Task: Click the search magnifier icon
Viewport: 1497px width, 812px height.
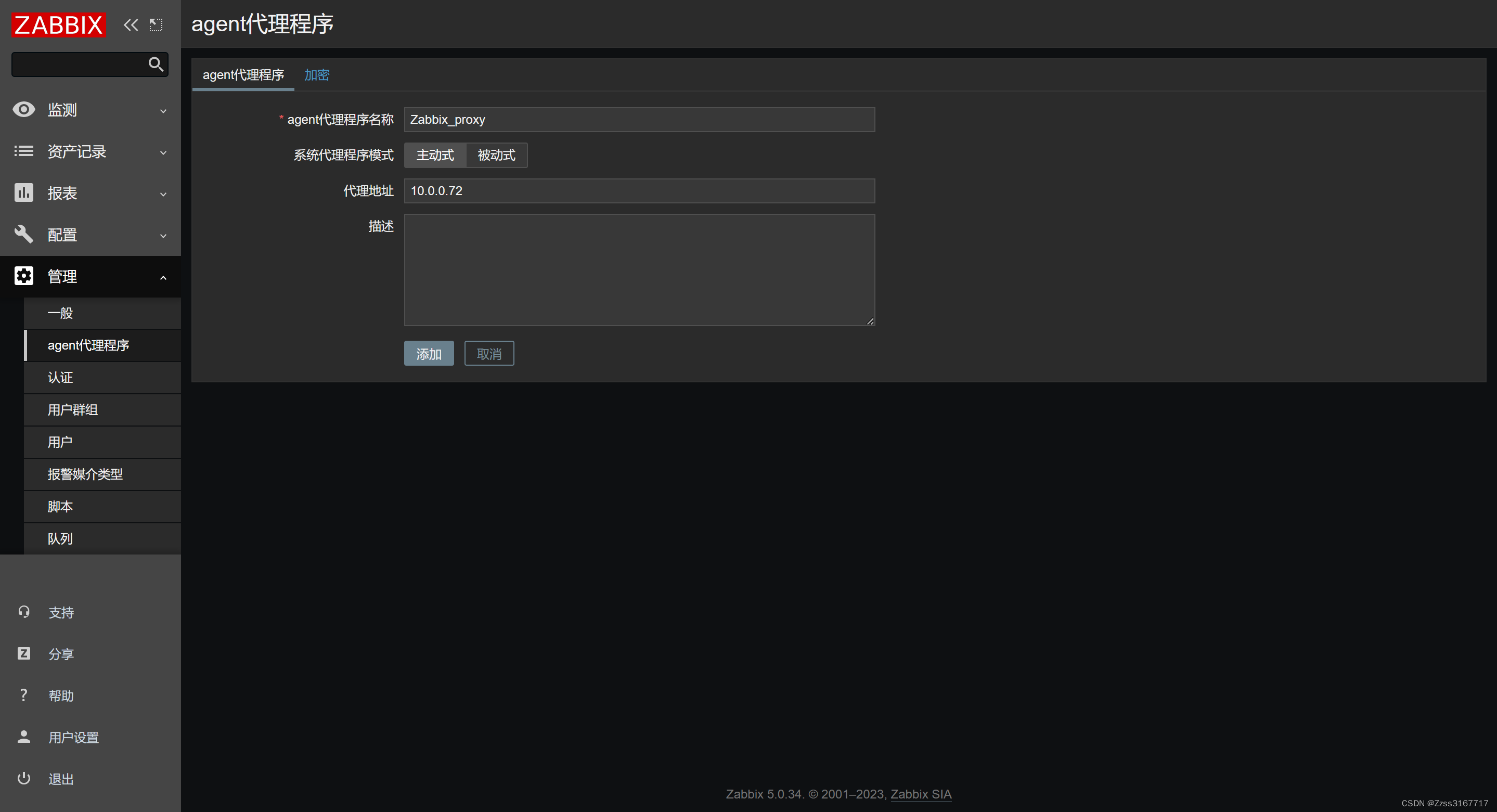Action: (156, 64)
